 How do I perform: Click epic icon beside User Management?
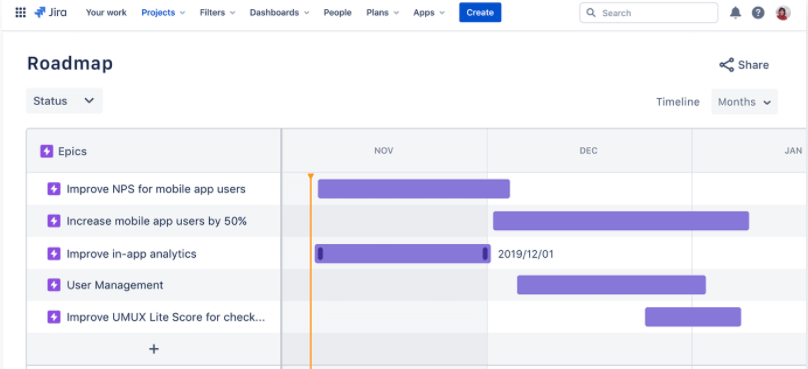point(54,285)
